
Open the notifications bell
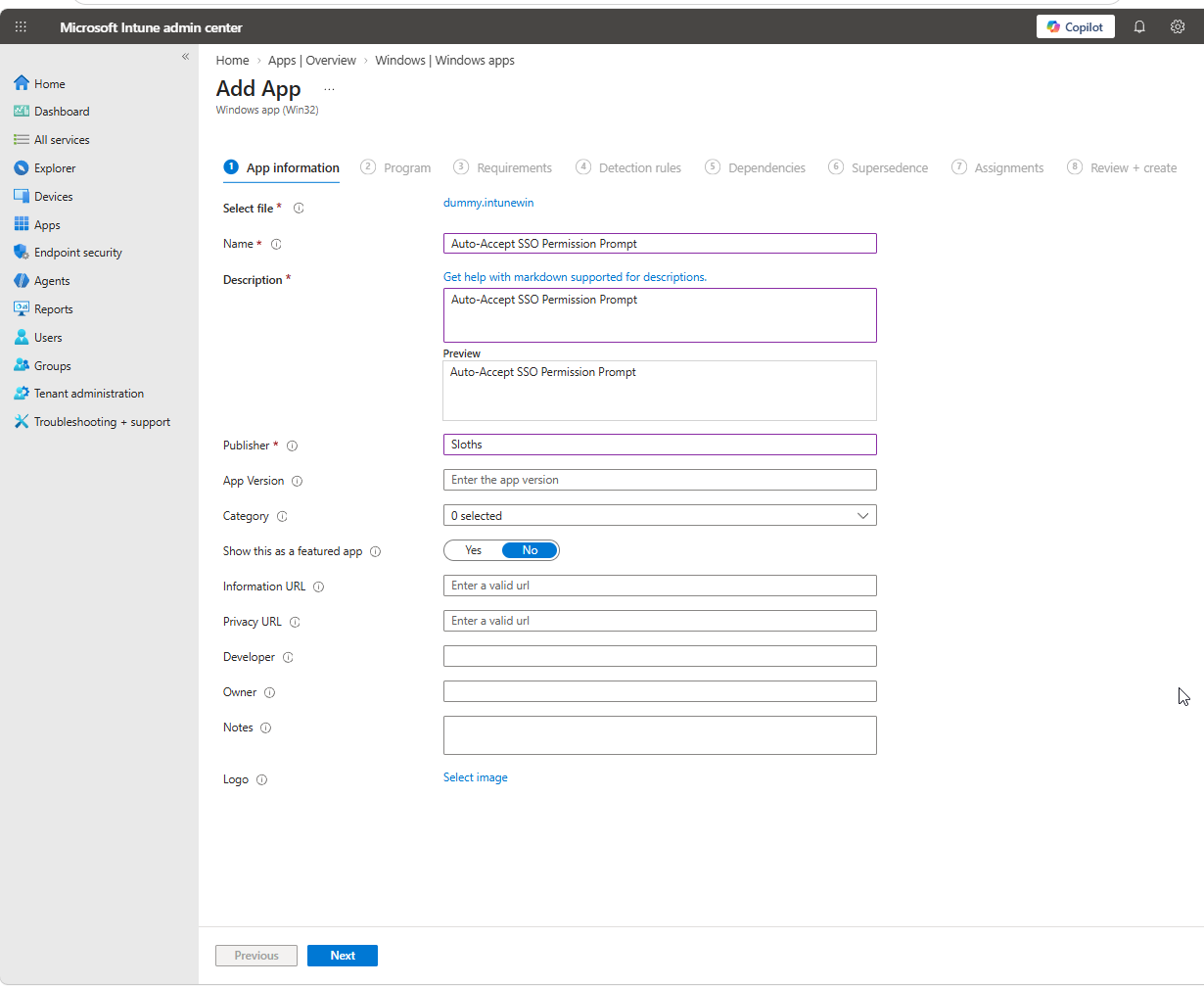click(x=1139, y=27)
